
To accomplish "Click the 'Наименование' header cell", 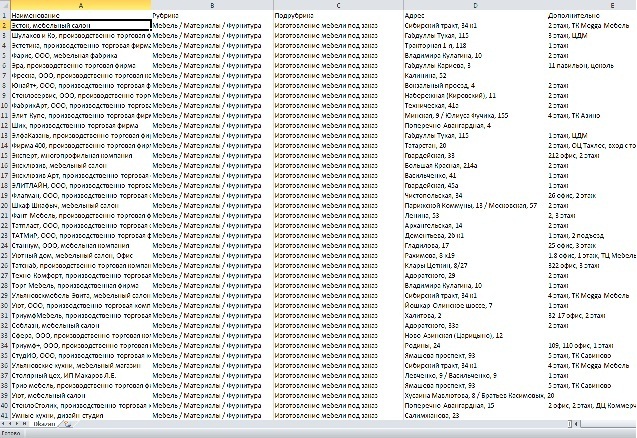I will click(81, 15).
